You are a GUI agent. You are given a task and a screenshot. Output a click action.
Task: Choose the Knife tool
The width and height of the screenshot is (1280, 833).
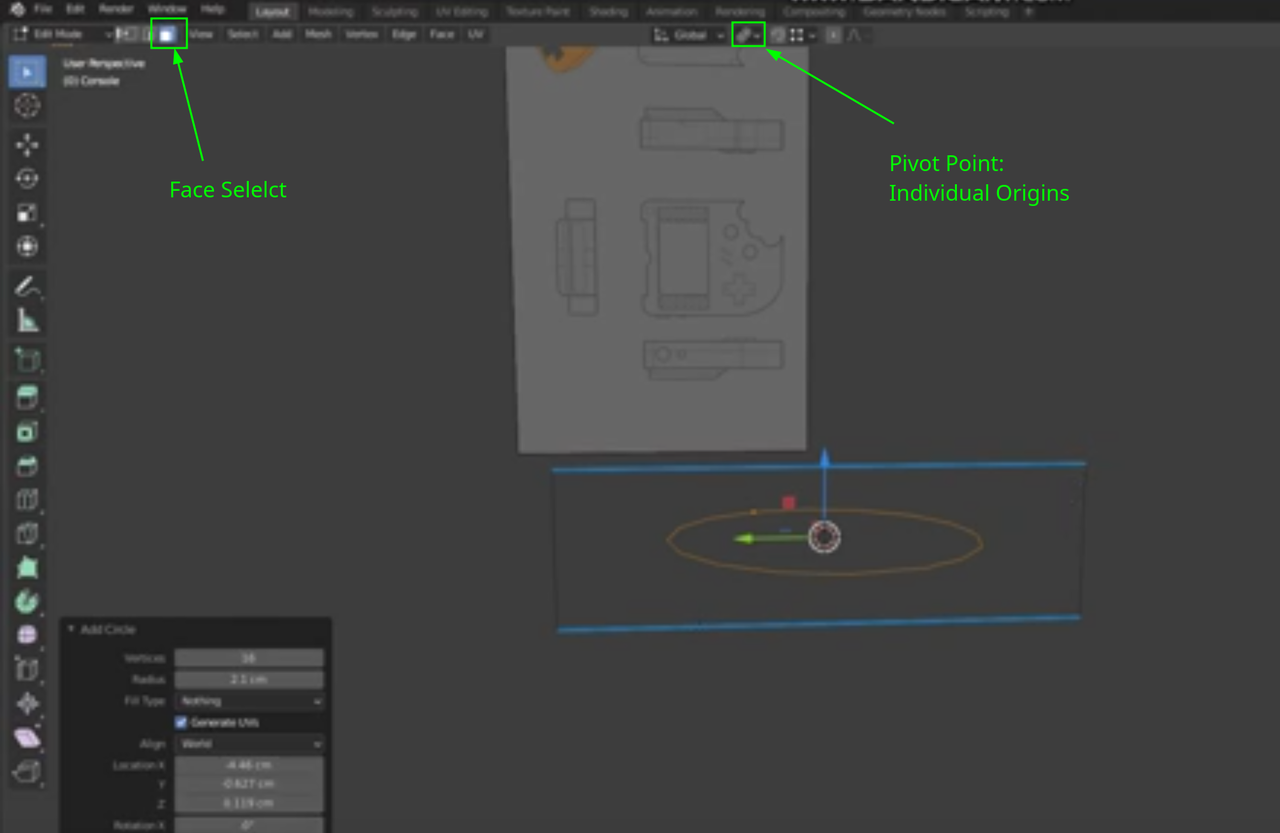(27, 534)
